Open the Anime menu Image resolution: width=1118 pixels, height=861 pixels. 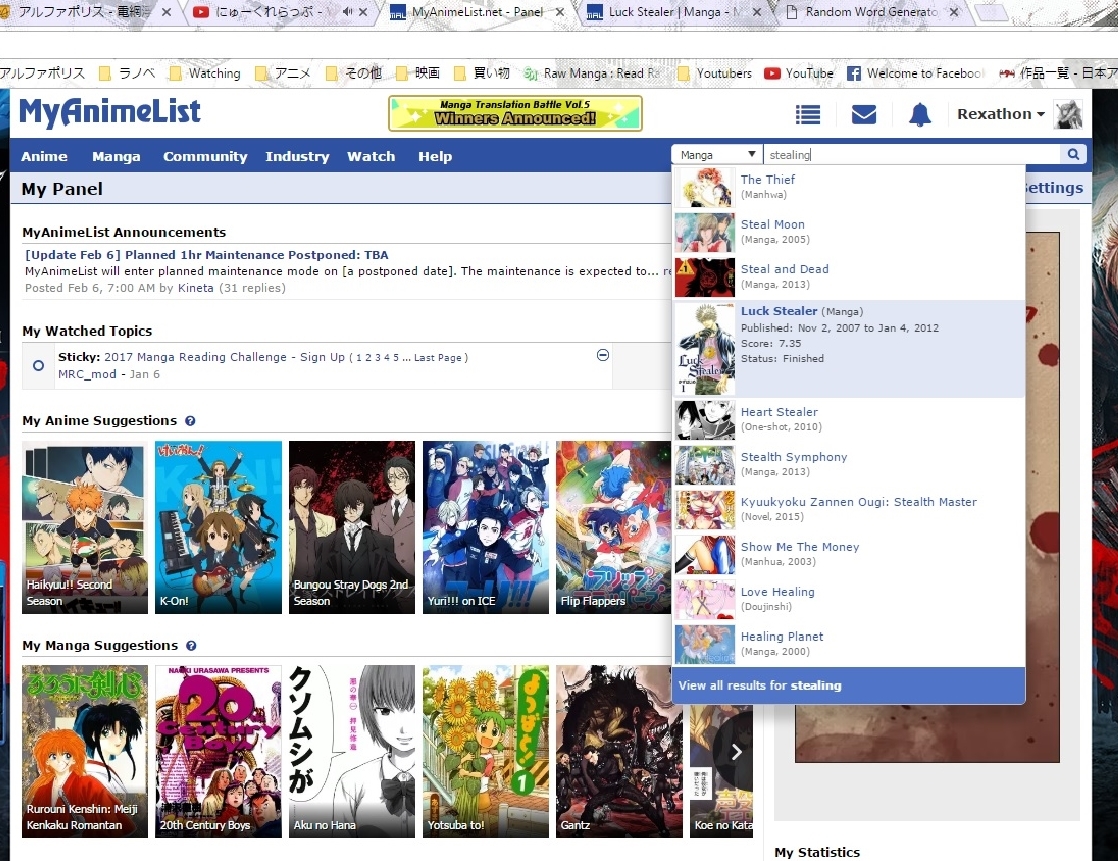44,156
